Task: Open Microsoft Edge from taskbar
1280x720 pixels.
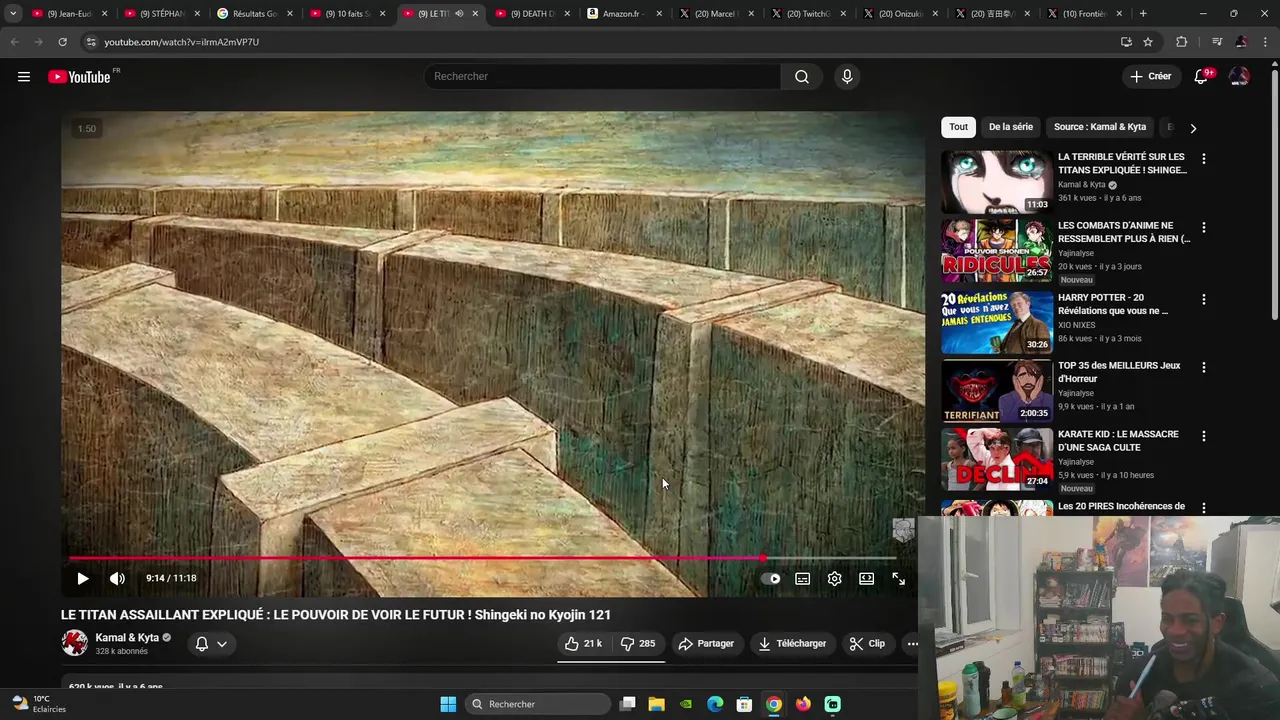Action: (x=715, y=704)
